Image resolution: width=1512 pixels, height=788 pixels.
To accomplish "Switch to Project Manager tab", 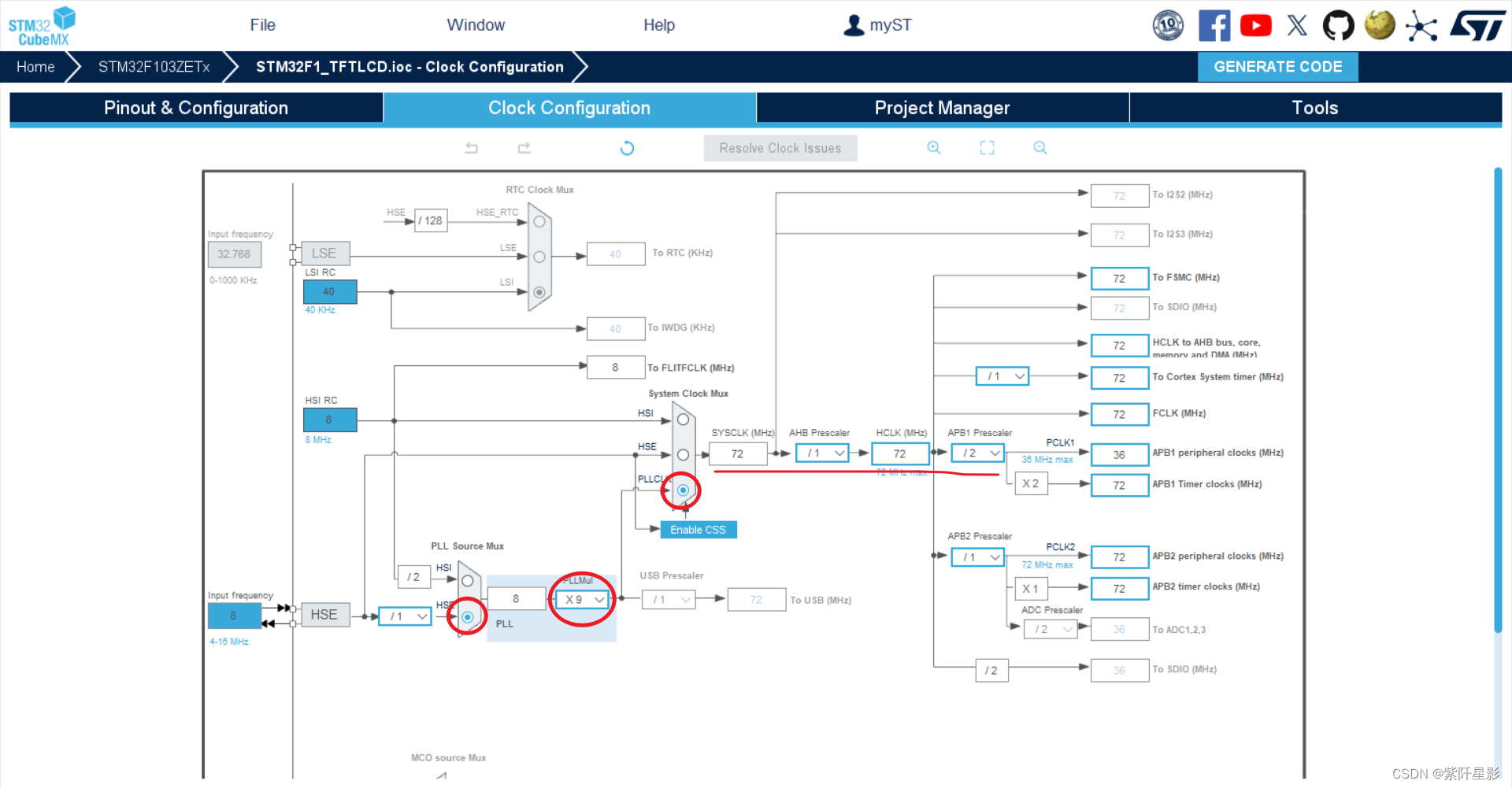I will (x=942, y=108).
